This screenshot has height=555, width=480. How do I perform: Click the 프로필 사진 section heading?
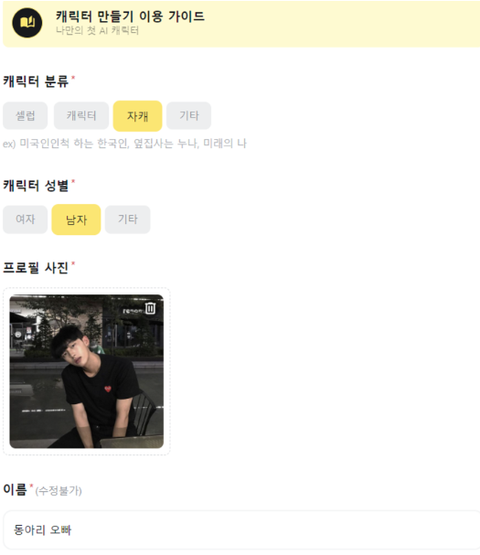36,268
